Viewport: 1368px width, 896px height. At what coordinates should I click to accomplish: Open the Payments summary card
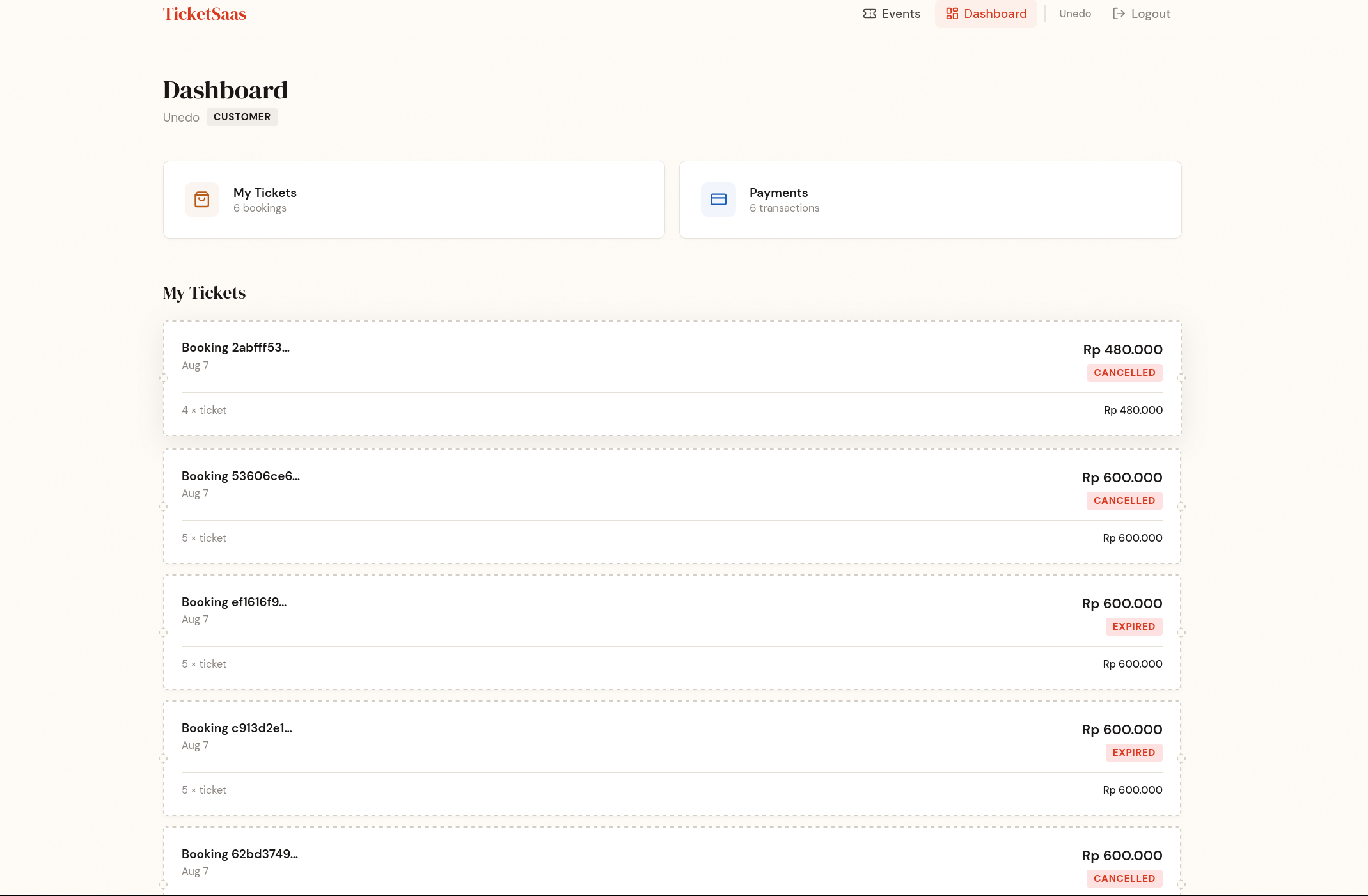tap(930, 200)
